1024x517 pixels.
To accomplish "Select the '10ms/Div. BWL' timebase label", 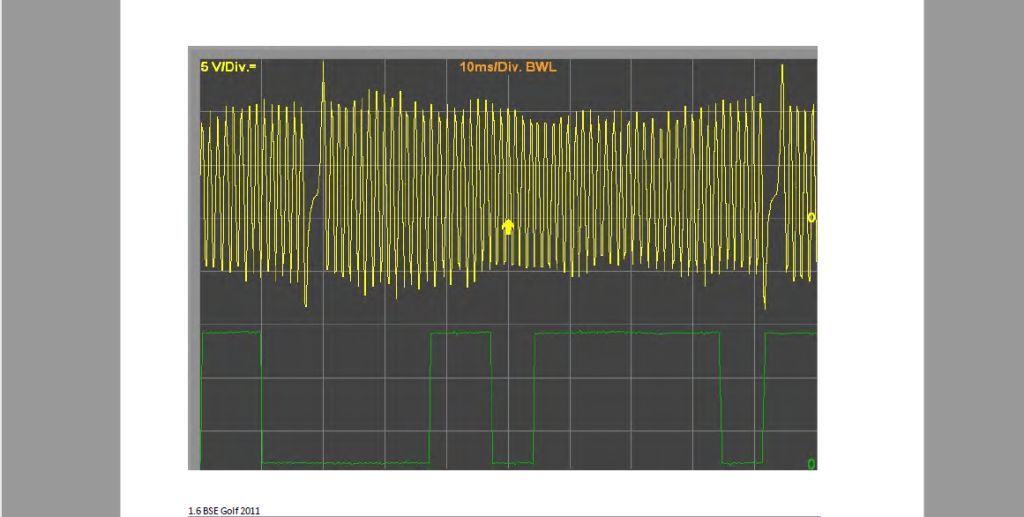I will click(508, 67).
